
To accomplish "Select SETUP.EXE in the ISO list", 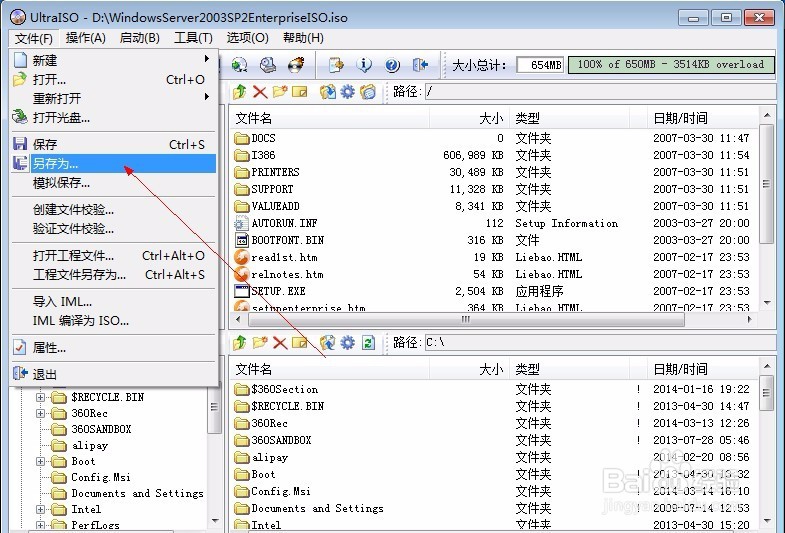I will [270, 291].
